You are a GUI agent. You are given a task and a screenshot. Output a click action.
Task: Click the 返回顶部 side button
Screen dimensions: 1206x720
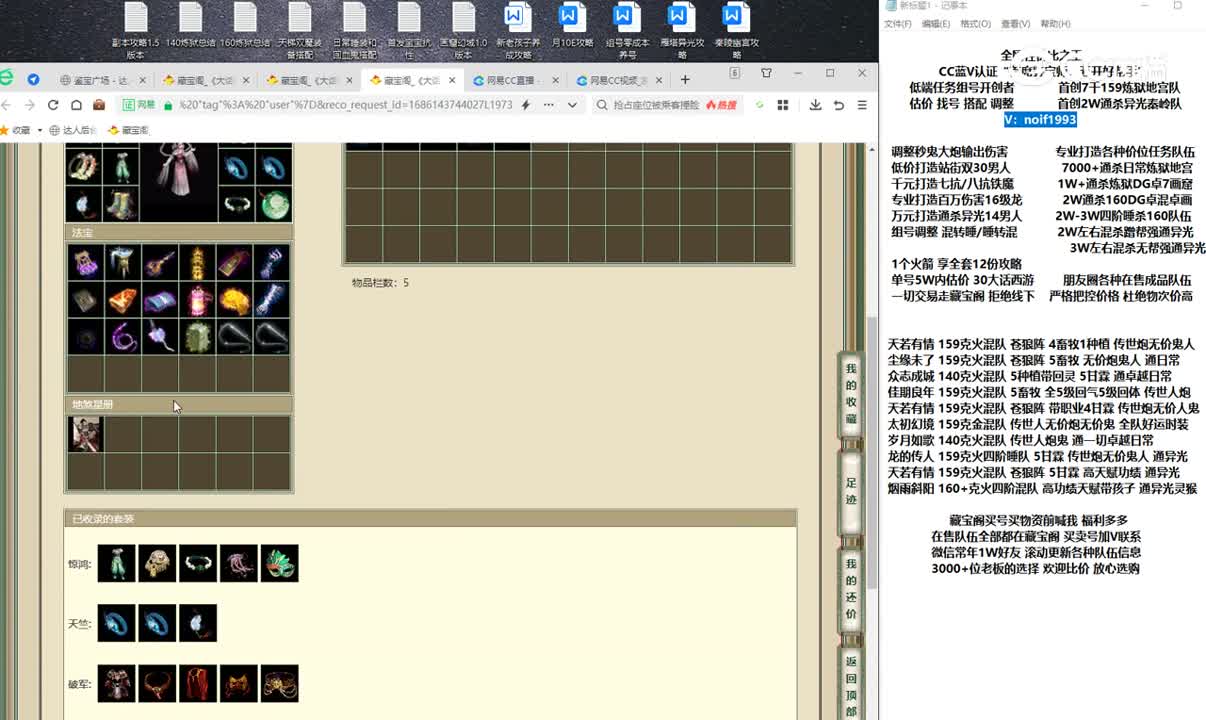(x=851, y=686)
